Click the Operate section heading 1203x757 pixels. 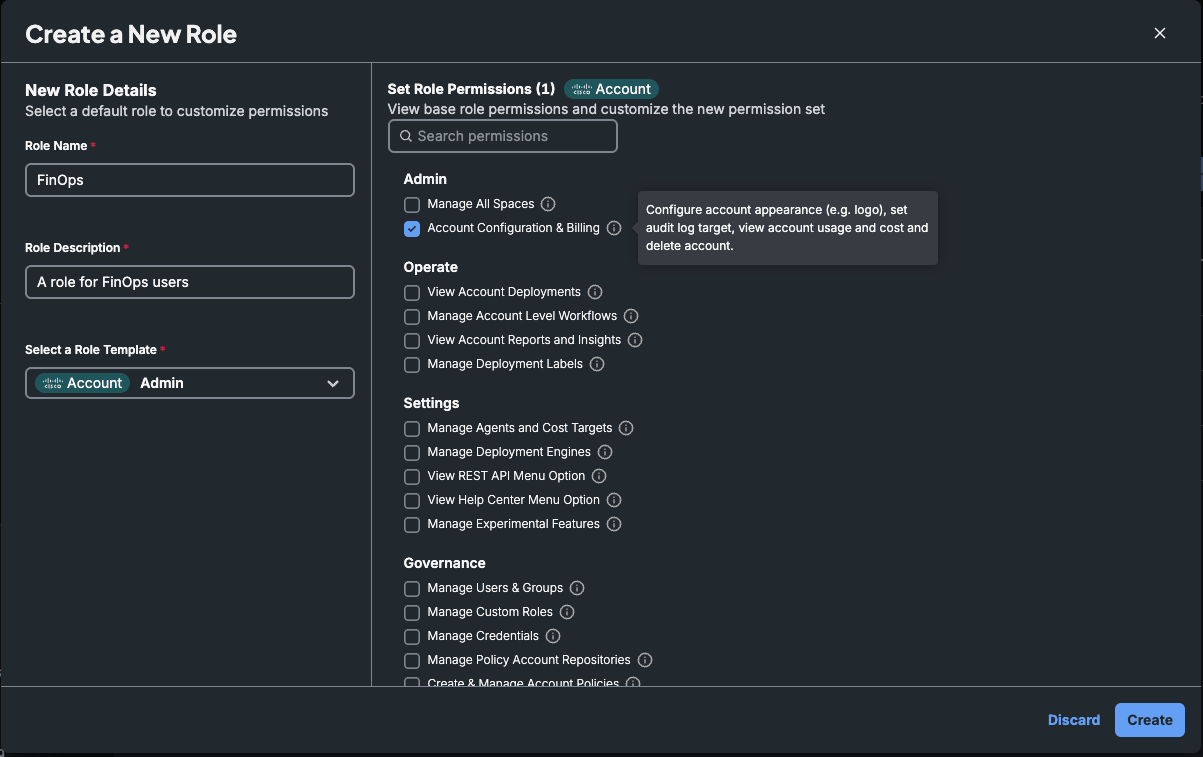431,267
